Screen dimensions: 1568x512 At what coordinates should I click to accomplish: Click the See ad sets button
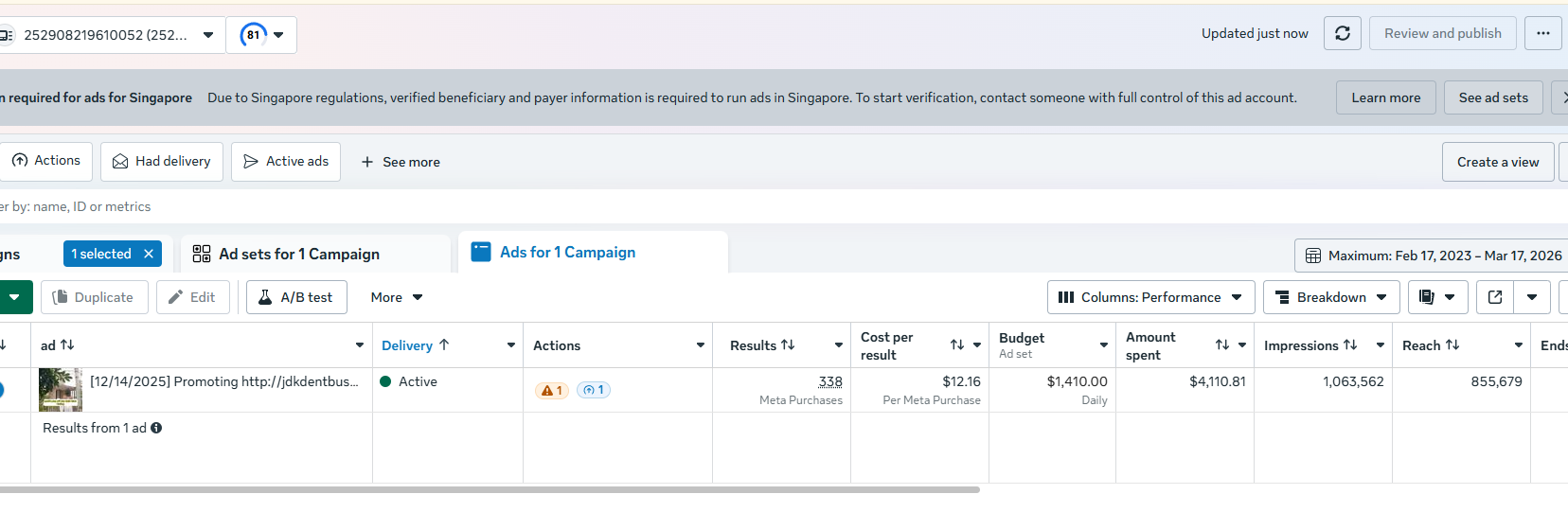coord(1493,97)
